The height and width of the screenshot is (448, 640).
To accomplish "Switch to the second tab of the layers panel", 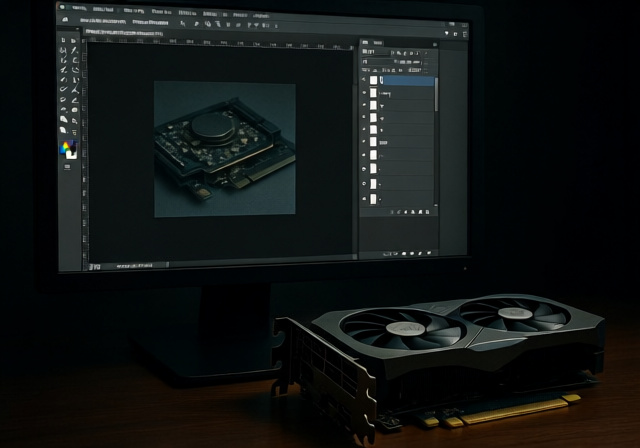I will [x=378, y=42].
